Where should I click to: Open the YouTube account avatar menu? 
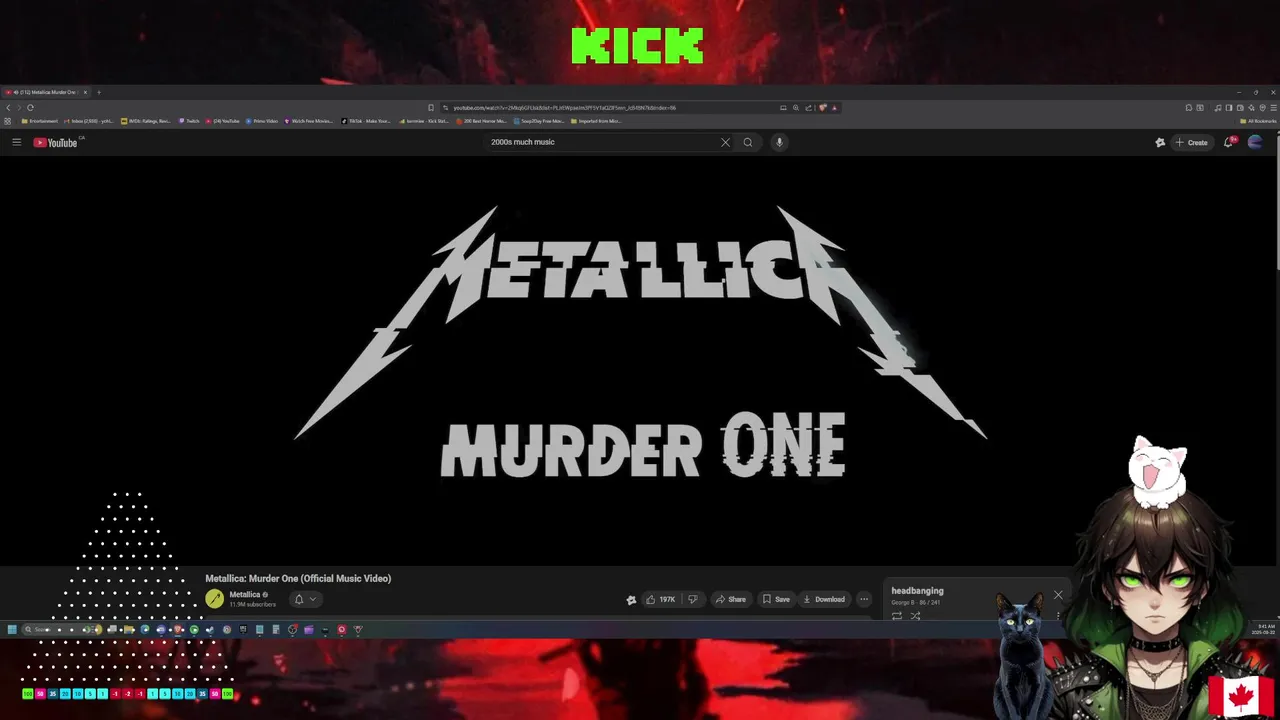coord(1255,142)
